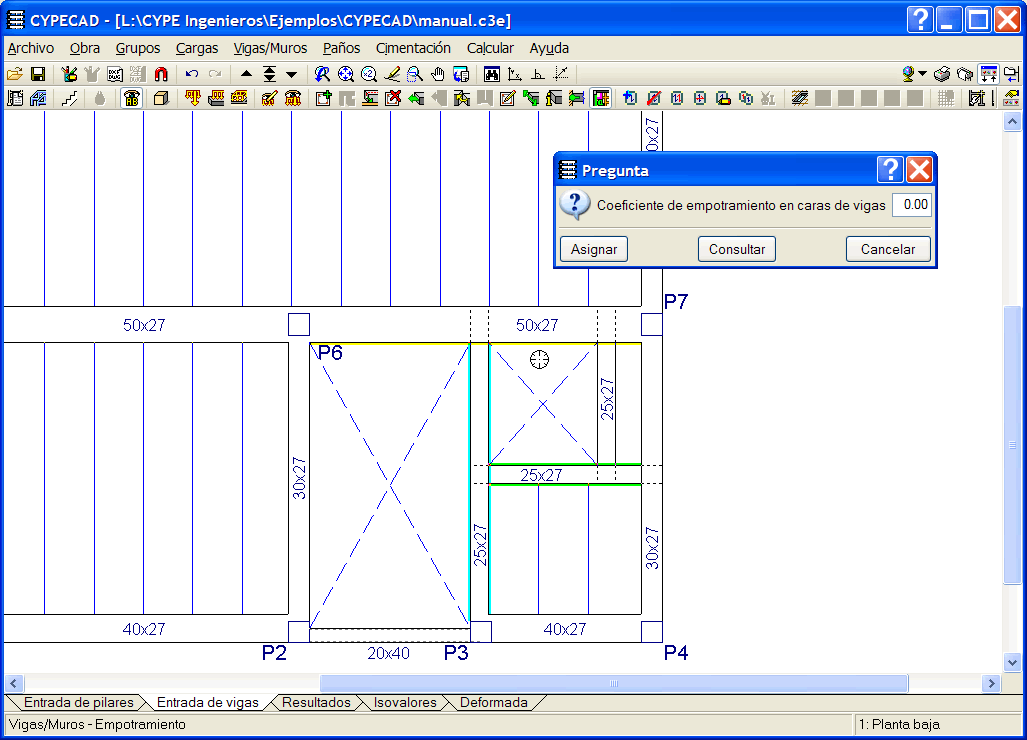Toggle the floating toolbar window button
This screenshot has height=740, width=1027.
pyautogui.click(x=988, y=74)
